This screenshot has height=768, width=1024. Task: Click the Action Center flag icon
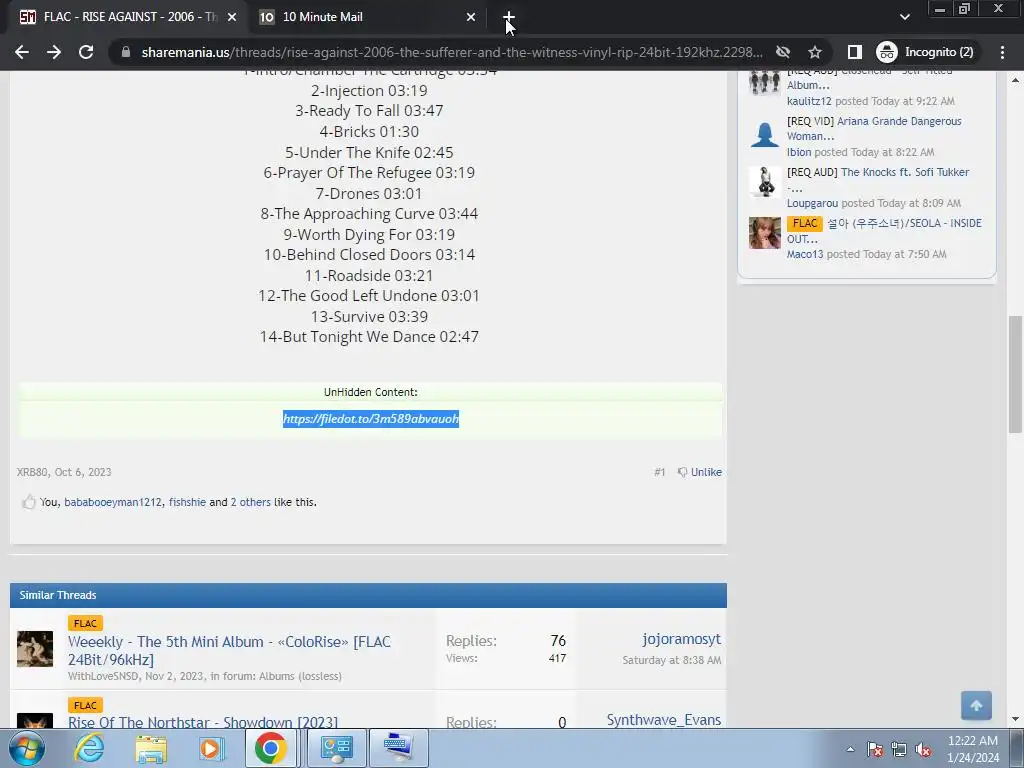click(875, 749)
